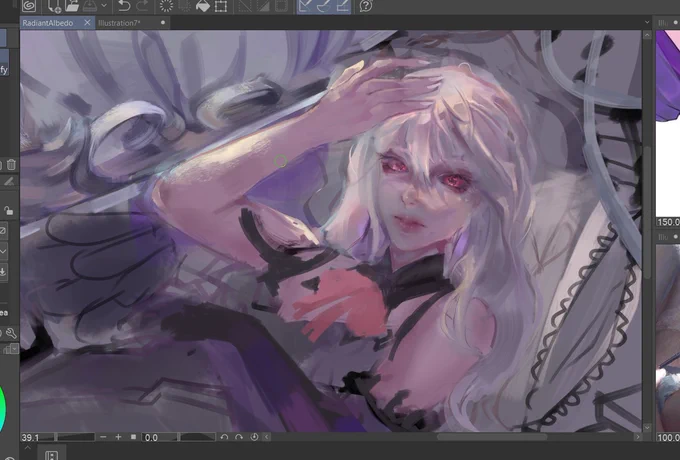The image size is (680, 460).
Task: Open the chevron dropdown in left panel
Action: tap(3, 251)
